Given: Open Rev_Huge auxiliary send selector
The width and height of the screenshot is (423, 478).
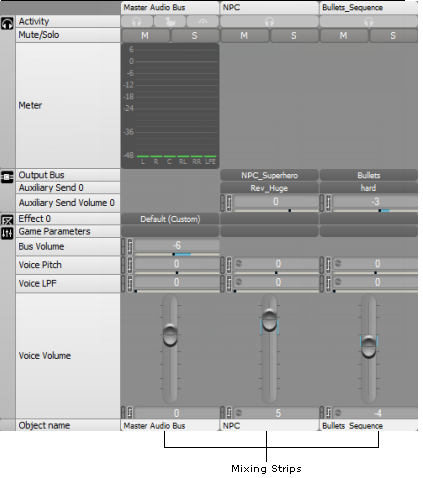Looking at the screenshot, I should coord(269,188).
